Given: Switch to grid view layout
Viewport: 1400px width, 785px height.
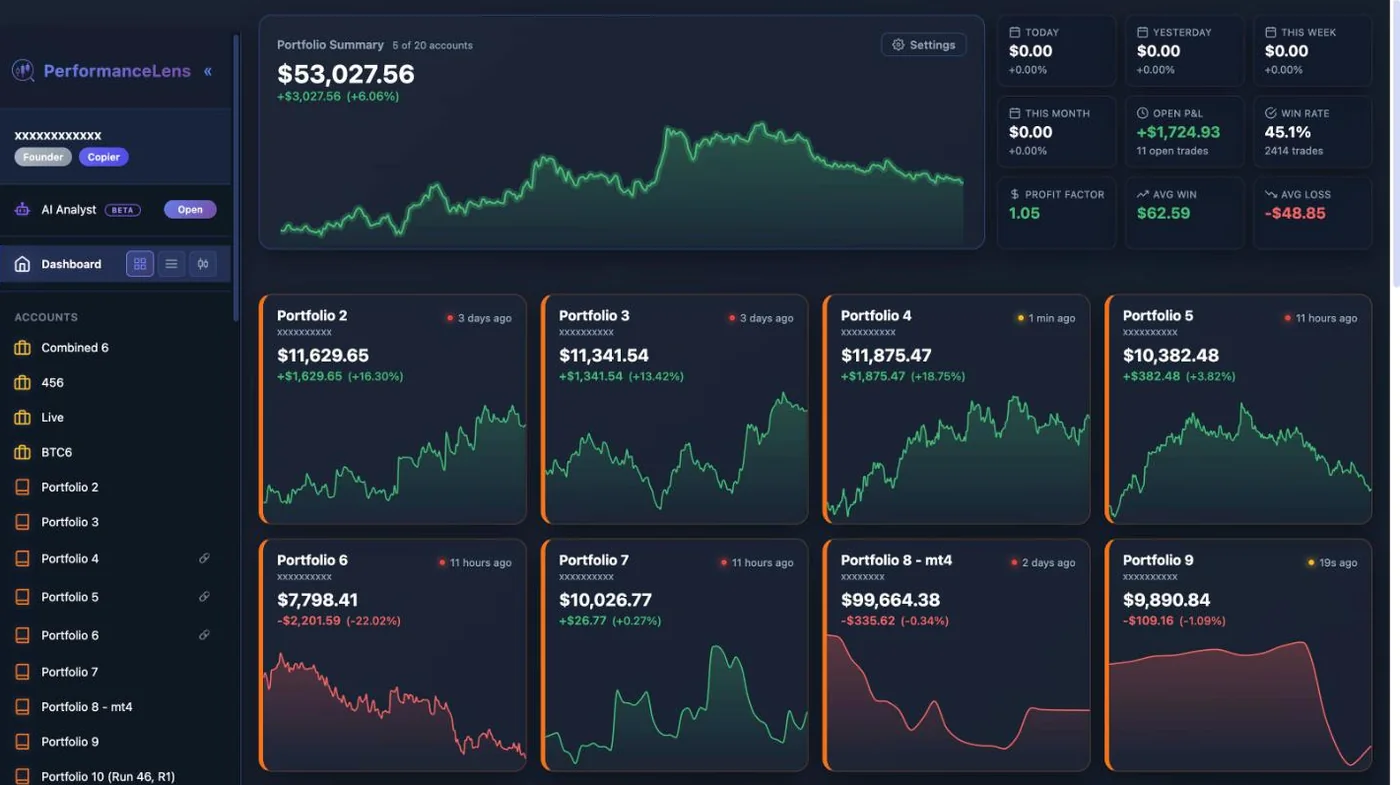Looking at the screenshot, I should [x=140, y=264].
